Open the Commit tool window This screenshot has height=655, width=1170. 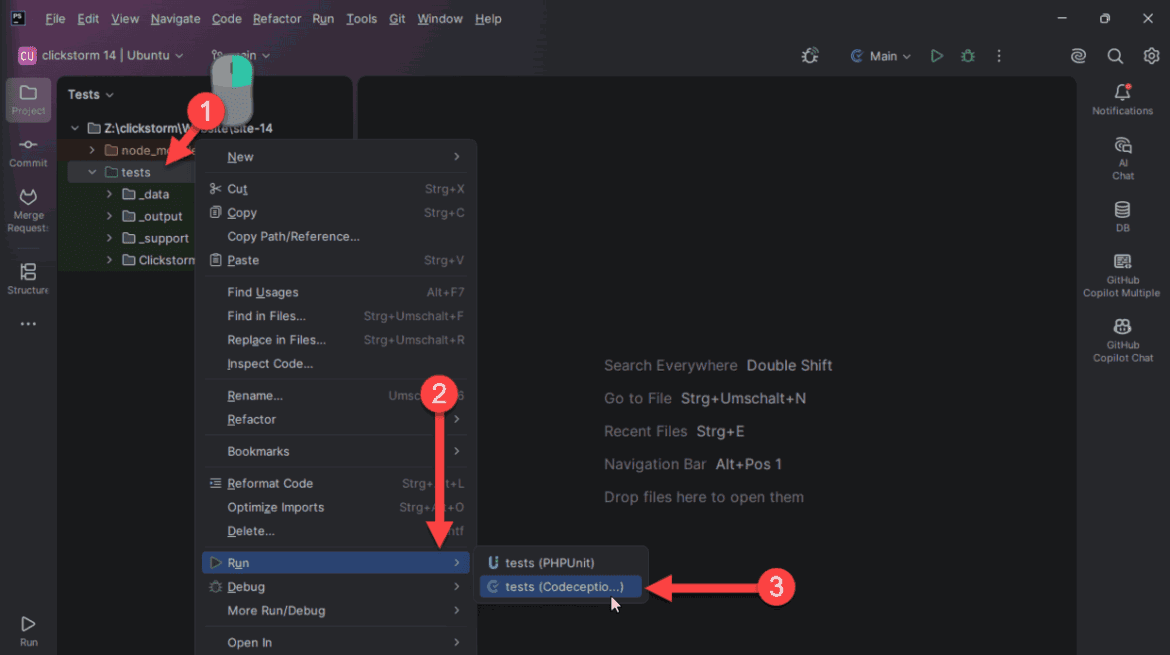tap(28, 152)
